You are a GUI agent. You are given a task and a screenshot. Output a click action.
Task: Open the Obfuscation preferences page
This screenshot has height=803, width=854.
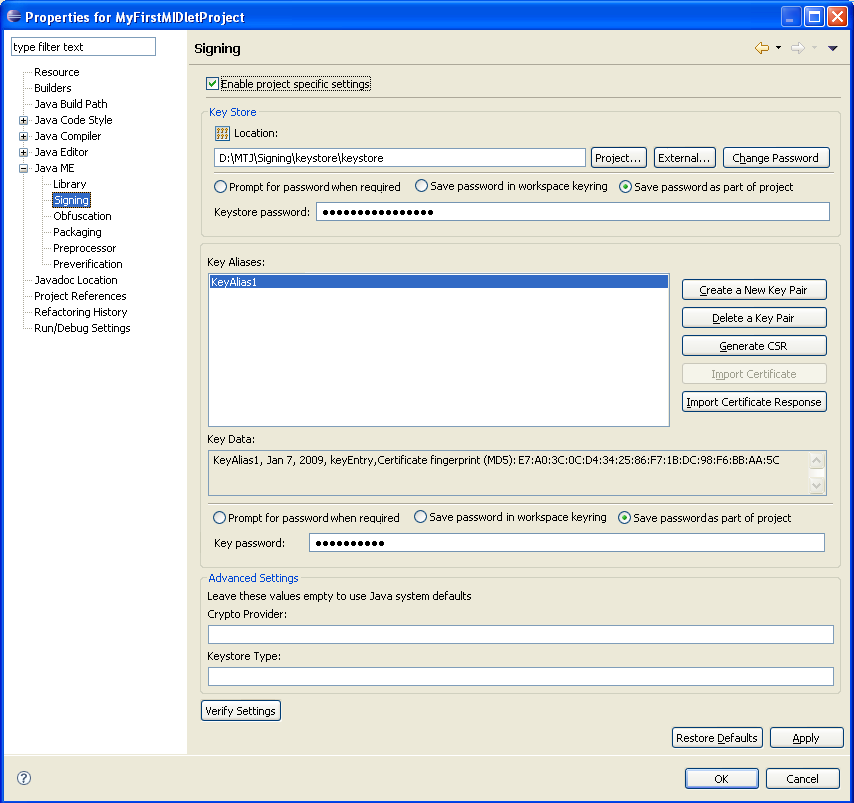[82, 216]
